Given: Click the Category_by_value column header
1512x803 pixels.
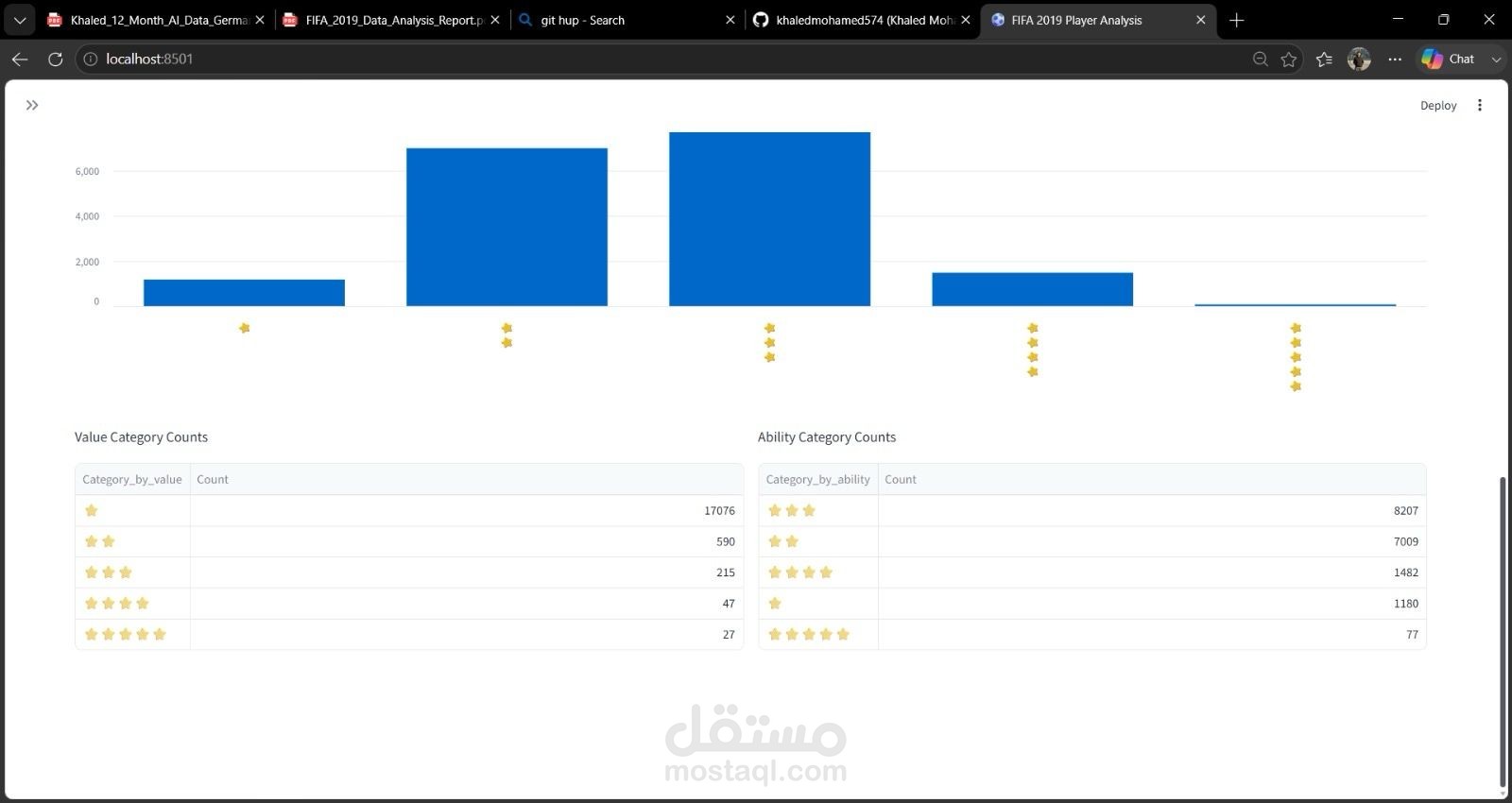Looking at the screenshot, I should (x=132, y=479).
